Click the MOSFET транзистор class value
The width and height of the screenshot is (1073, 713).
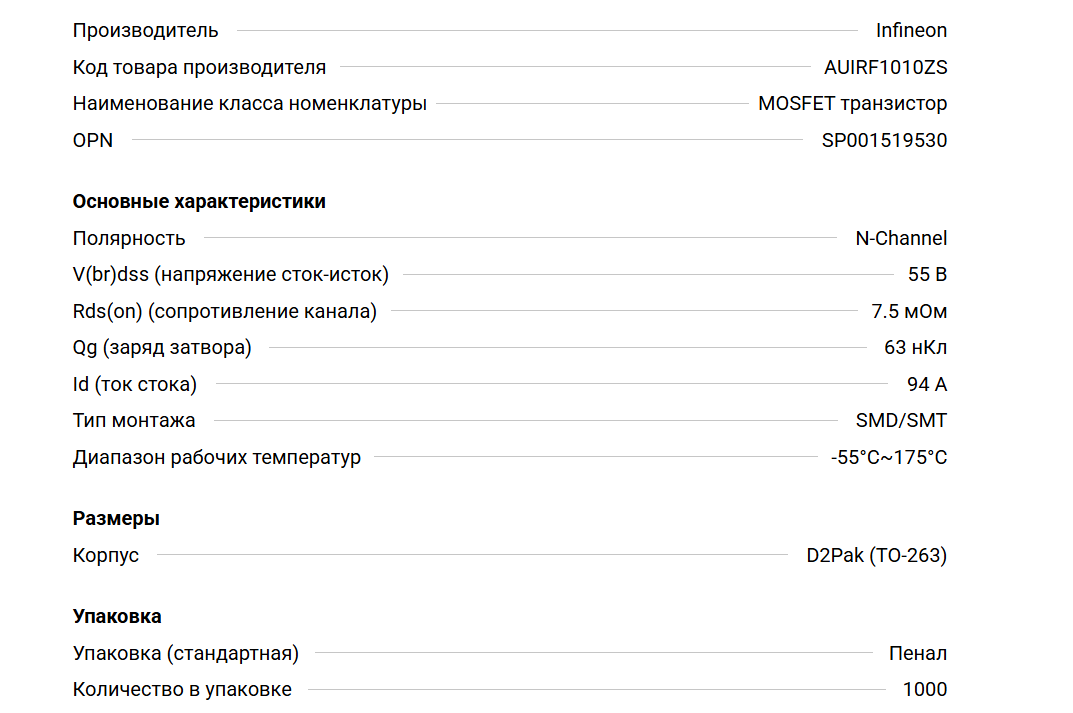[x=852, y=104]
